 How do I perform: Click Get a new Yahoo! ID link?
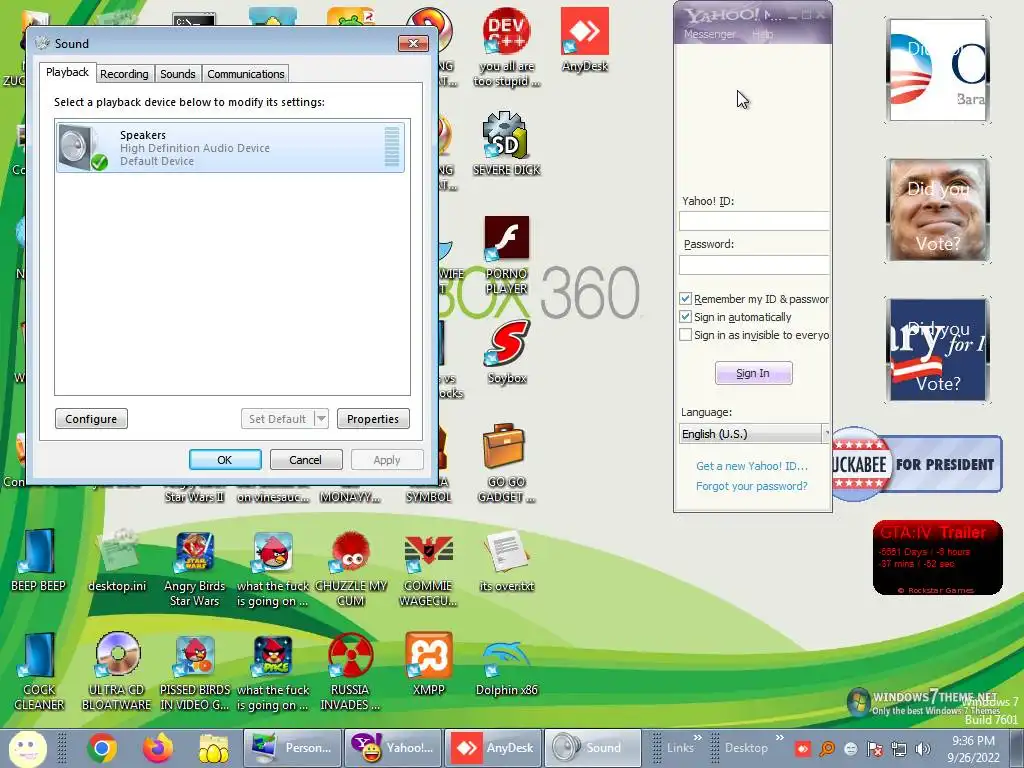point(752,466)
